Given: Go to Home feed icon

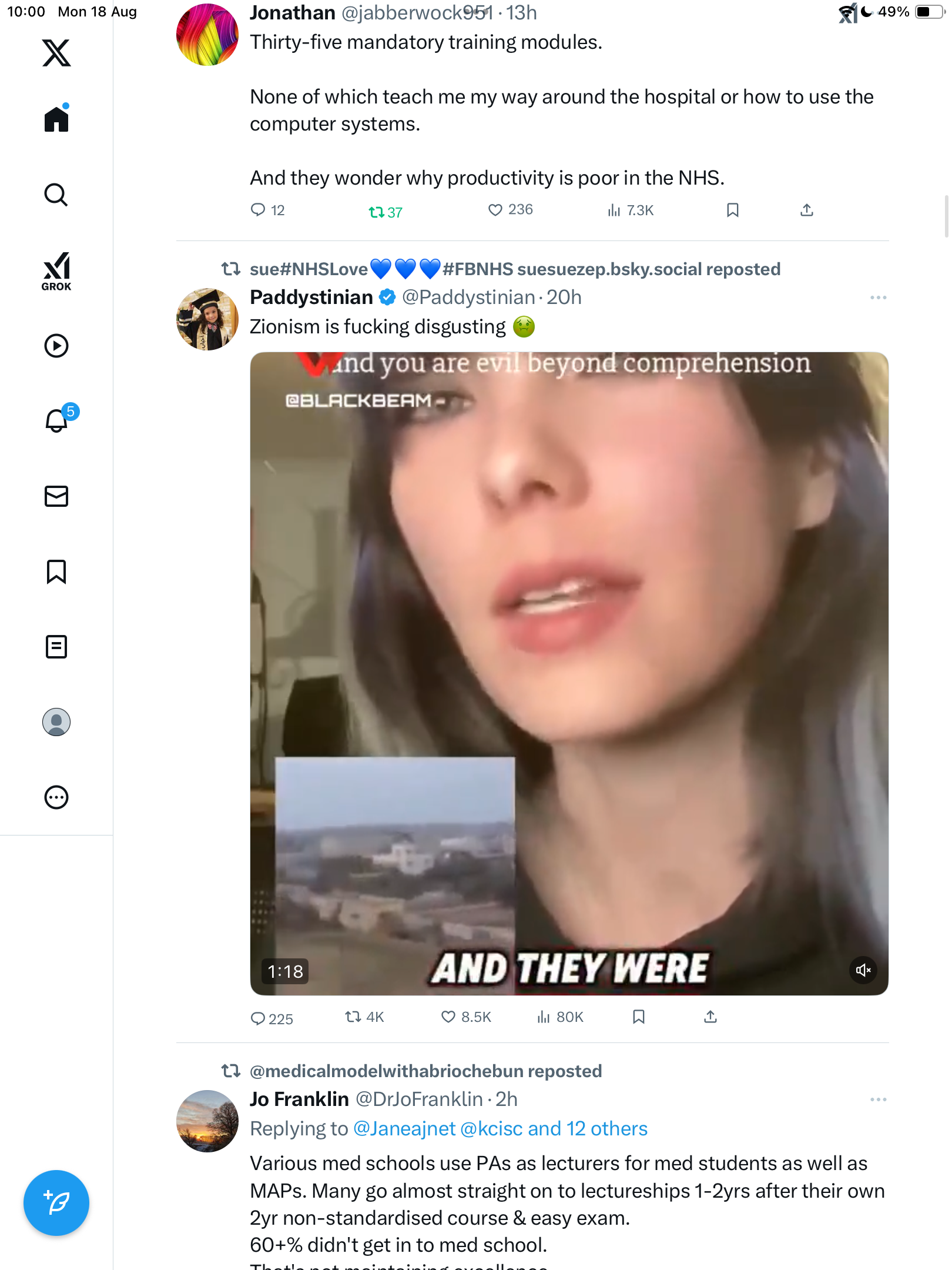Looking at the screenshot, I should [x=56, y=119].
